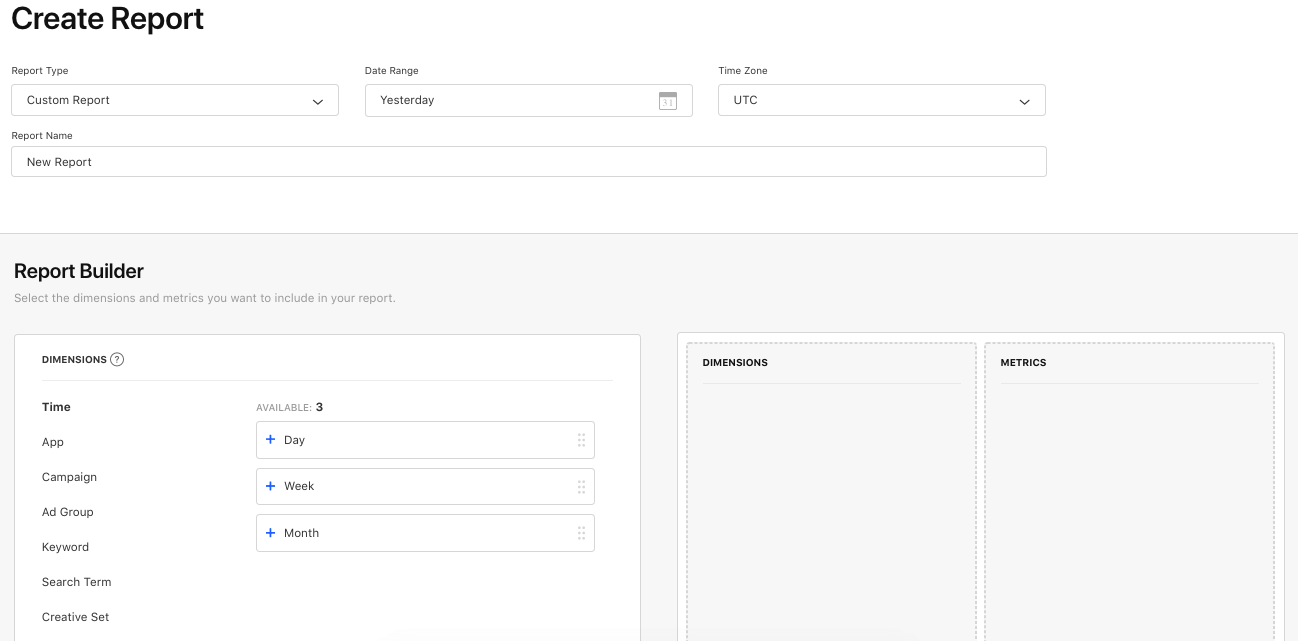Open the Time Zone dropdown
This screenshot has width=1298, height=641.
[1023, 100]
